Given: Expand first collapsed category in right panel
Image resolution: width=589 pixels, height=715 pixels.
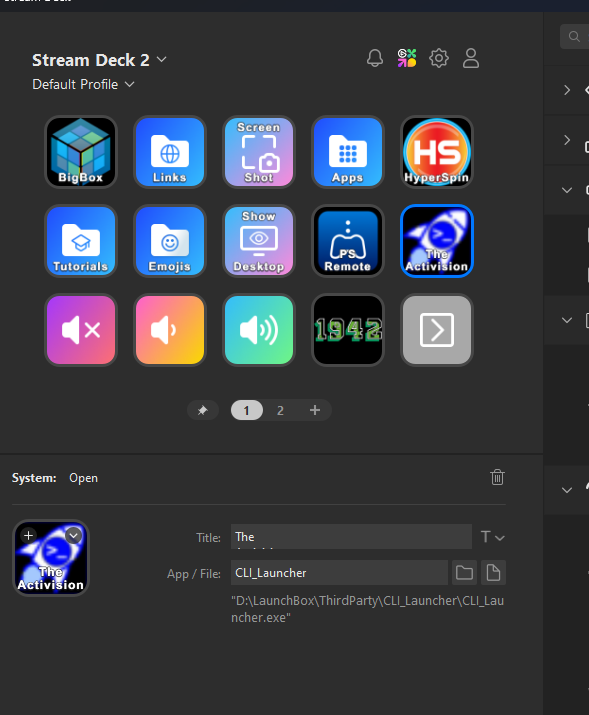Looking at the screenshot, I should click(x=567, y=90).
